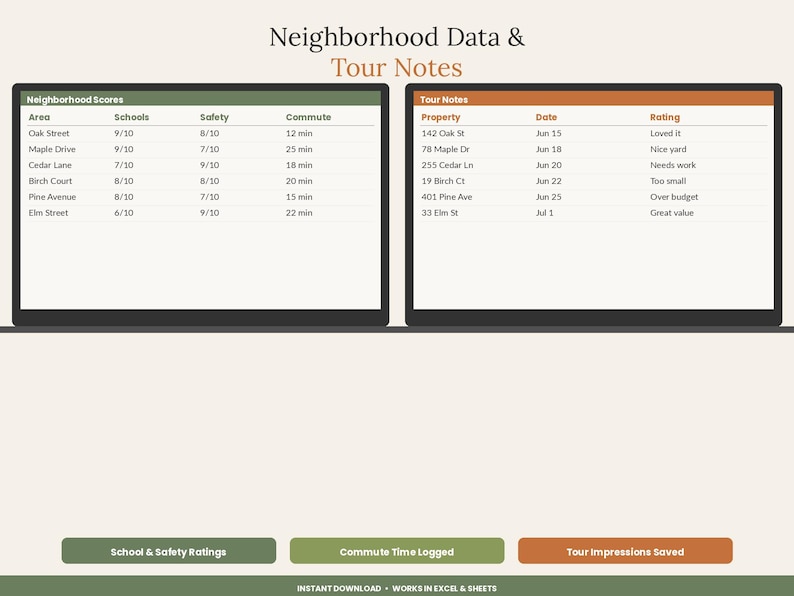794x596 pixels.
Task: Select Cedar Lane's 9/10 safety score
Action: coord(210,165)
